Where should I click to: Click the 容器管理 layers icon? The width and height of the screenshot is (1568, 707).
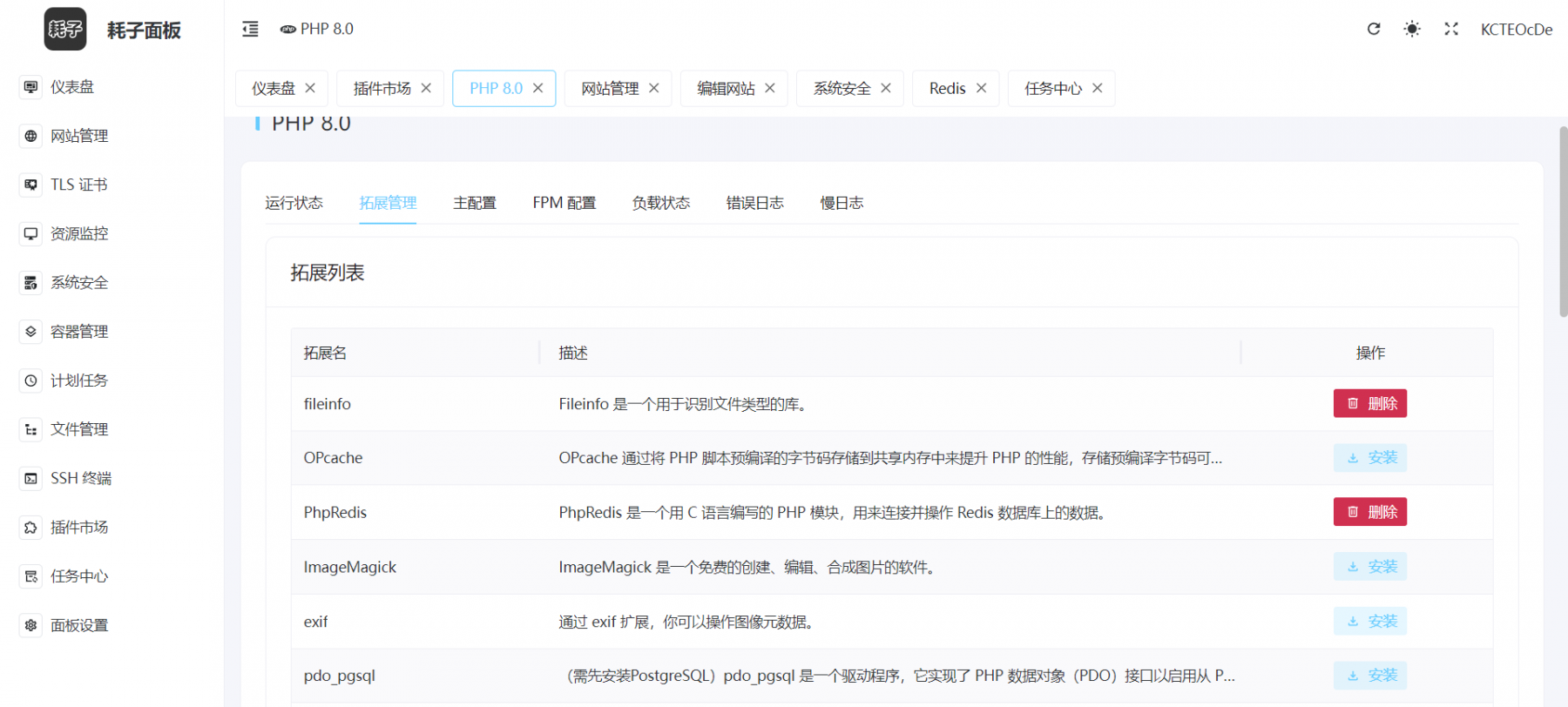[31, 332]
